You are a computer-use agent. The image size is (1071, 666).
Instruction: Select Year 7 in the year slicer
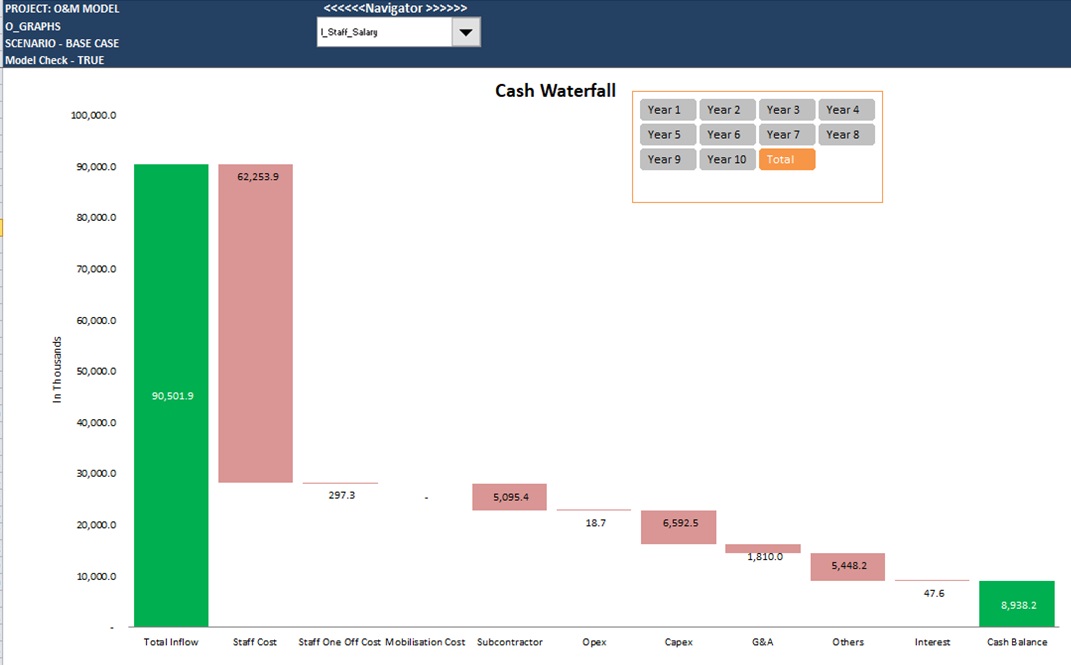point(787,134)
